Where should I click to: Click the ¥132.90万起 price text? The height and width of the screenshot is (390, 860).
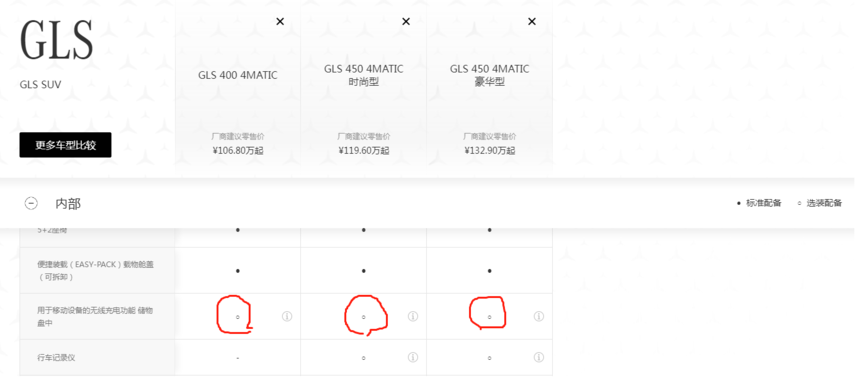[x=490, y=150]
